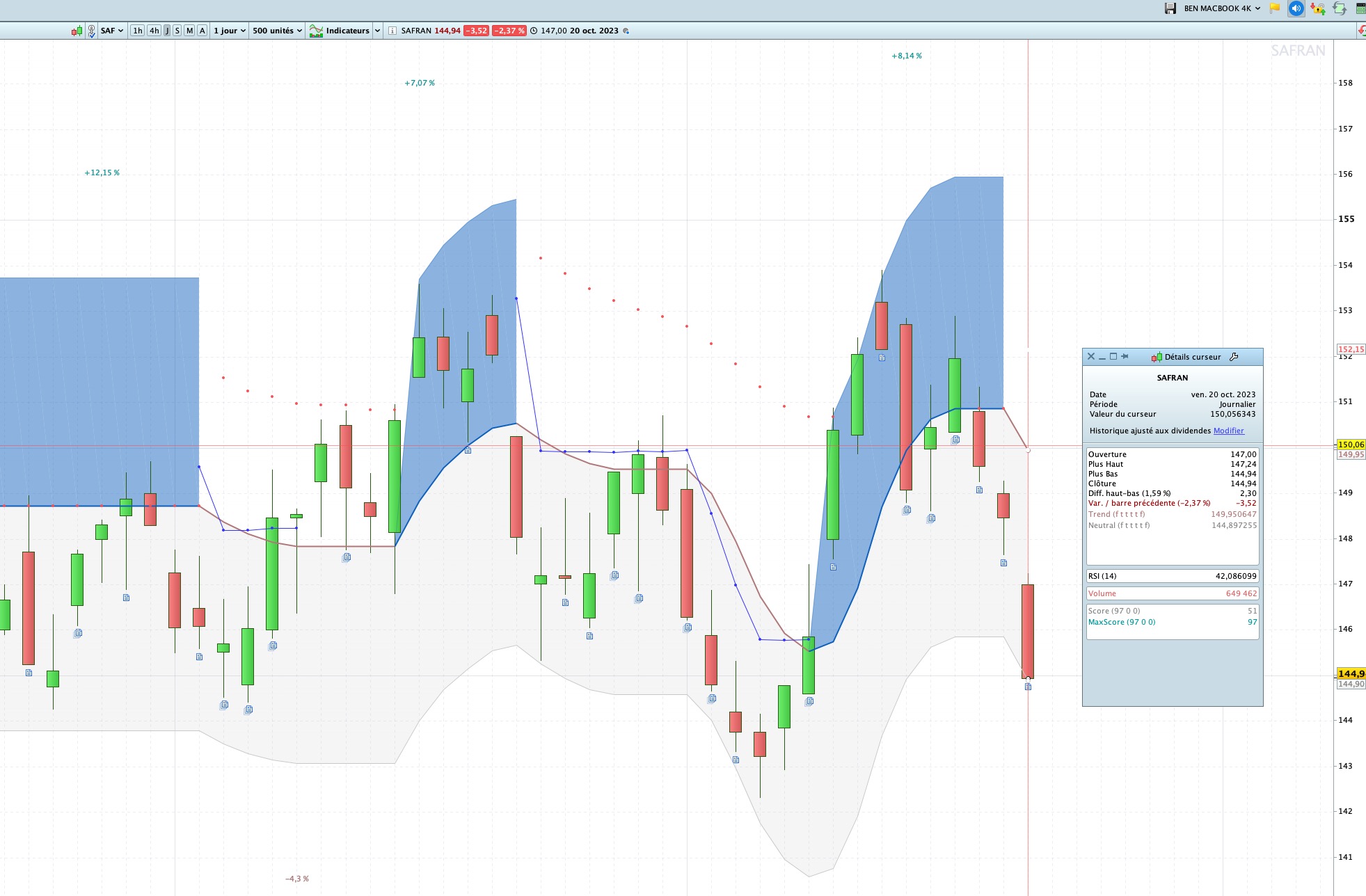This screenshot has width=1366, height=896.
Task: Select the monthly M timeframe button
Action: [x=189, y=31]
